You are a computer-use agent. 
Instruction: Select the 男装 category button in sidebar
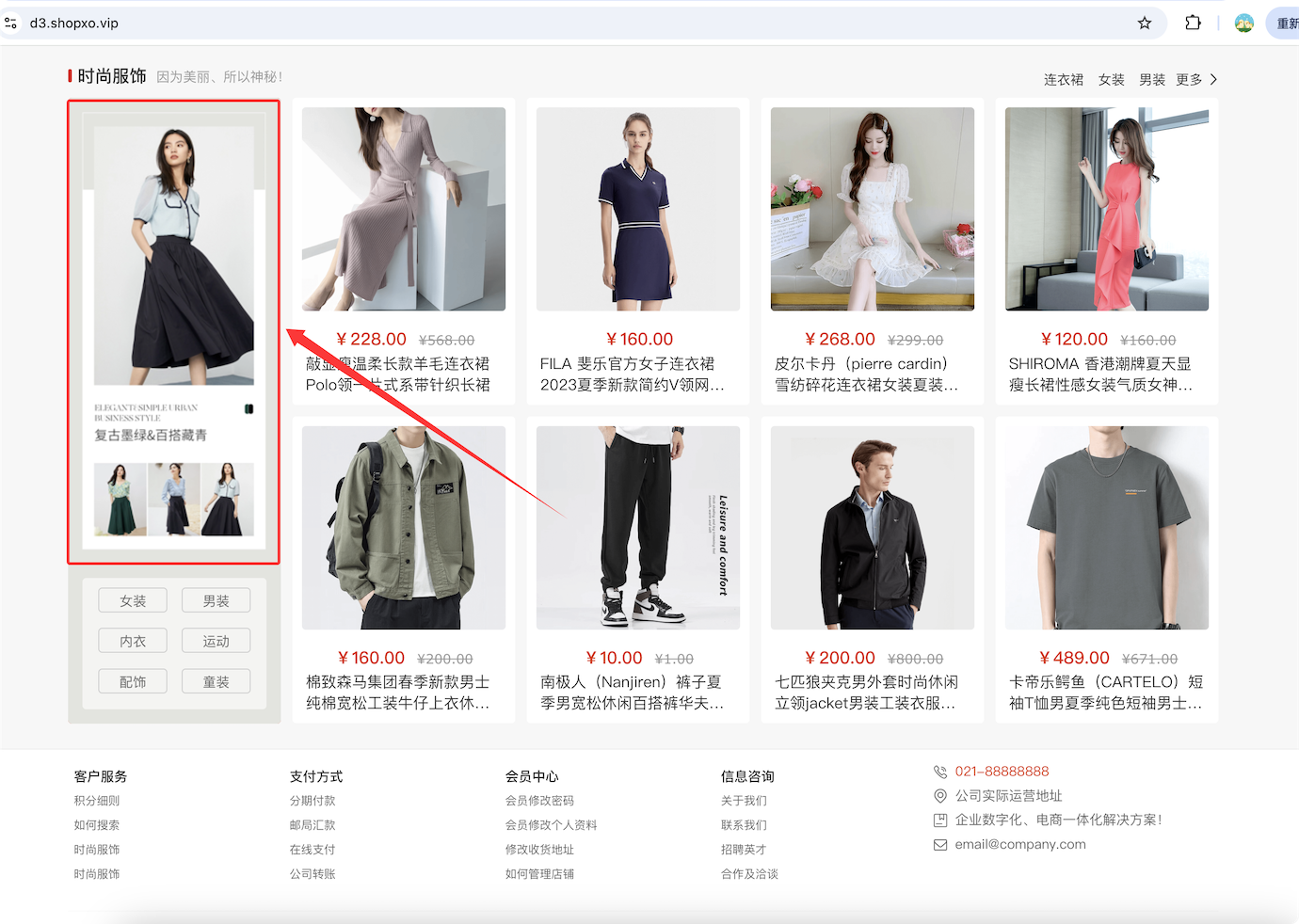point(216,600)
